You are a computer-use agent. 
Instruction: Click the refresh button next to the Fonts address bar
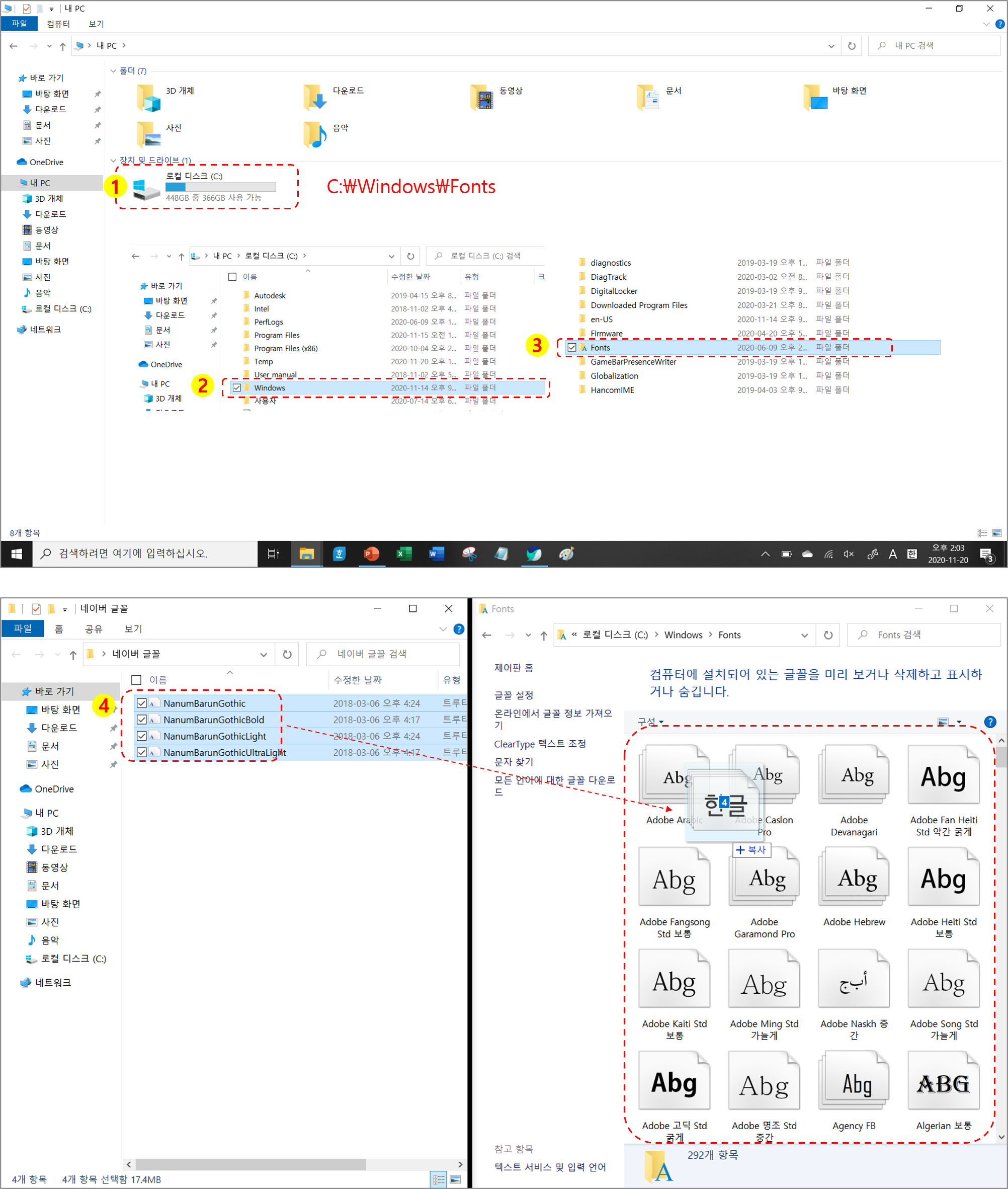pyautogui.click(x=827, y=635)
